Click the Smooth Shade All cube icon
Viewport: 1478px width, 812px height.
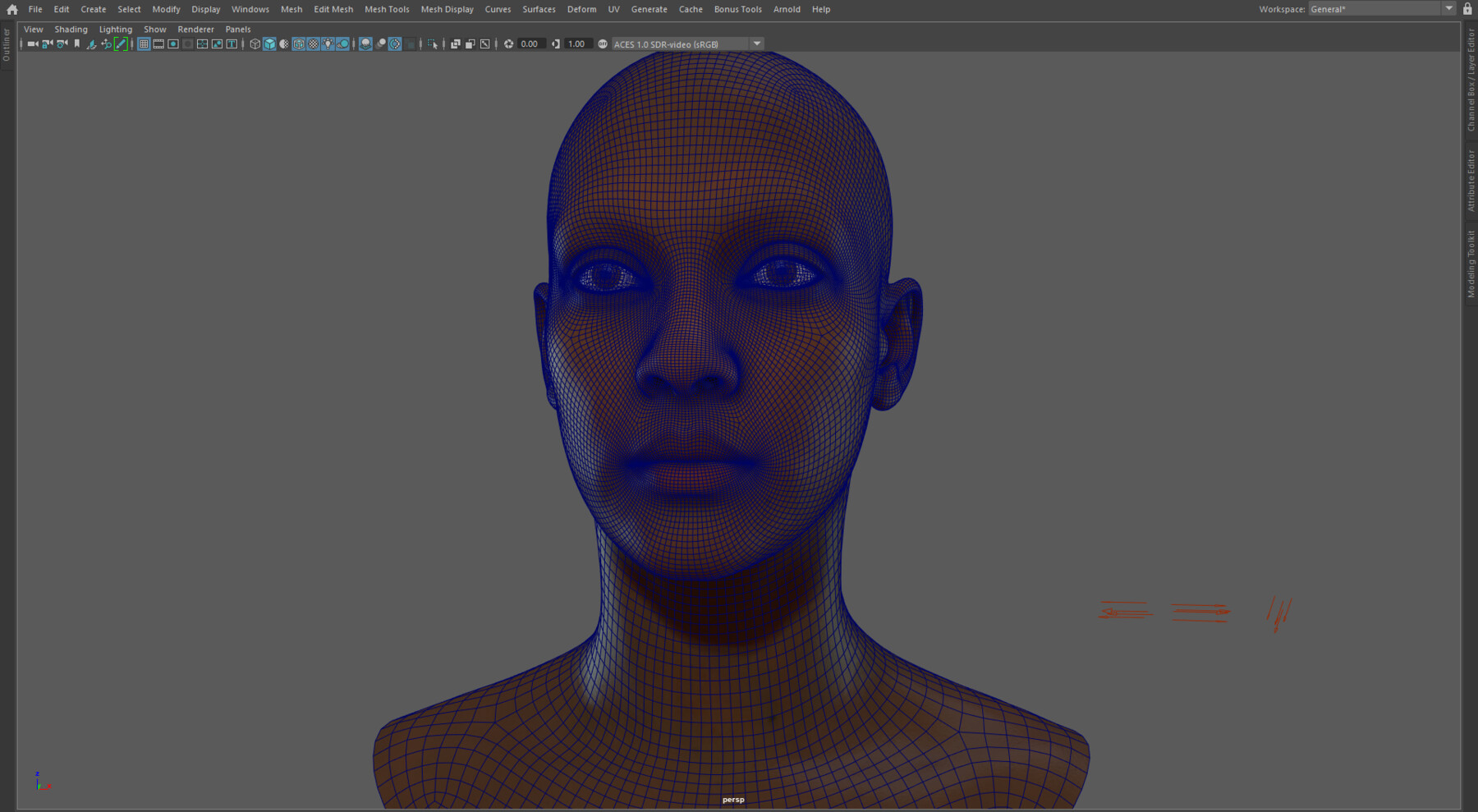(269, 44)
